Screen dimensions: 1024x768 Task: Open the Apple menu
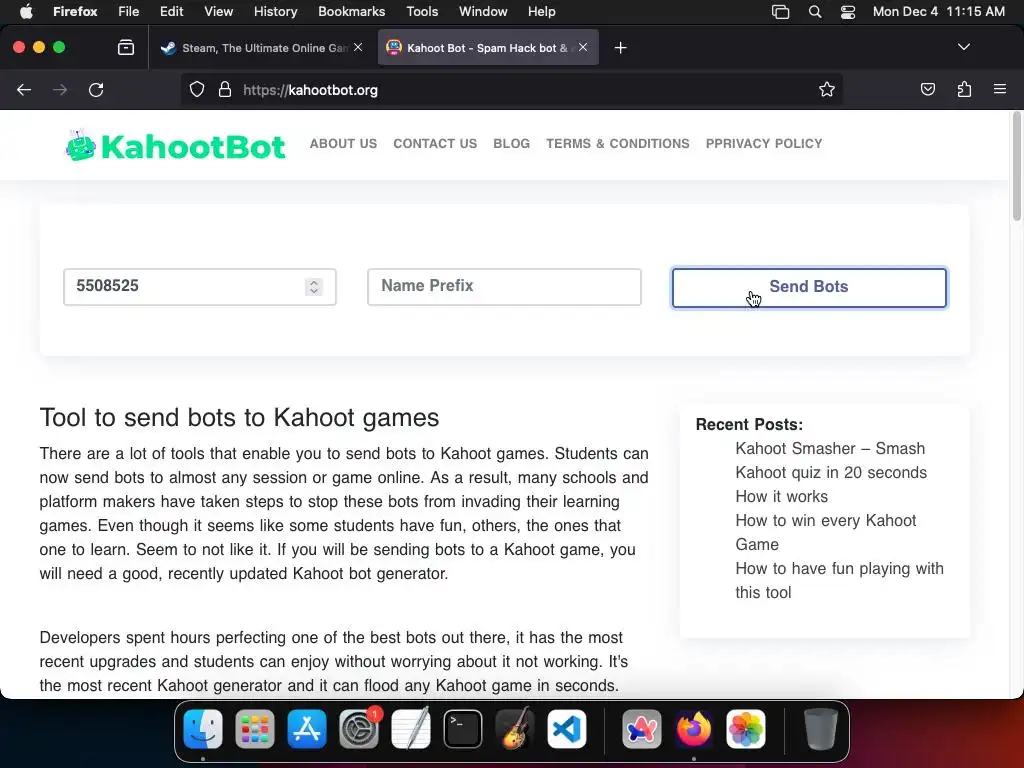coord(25,11)
